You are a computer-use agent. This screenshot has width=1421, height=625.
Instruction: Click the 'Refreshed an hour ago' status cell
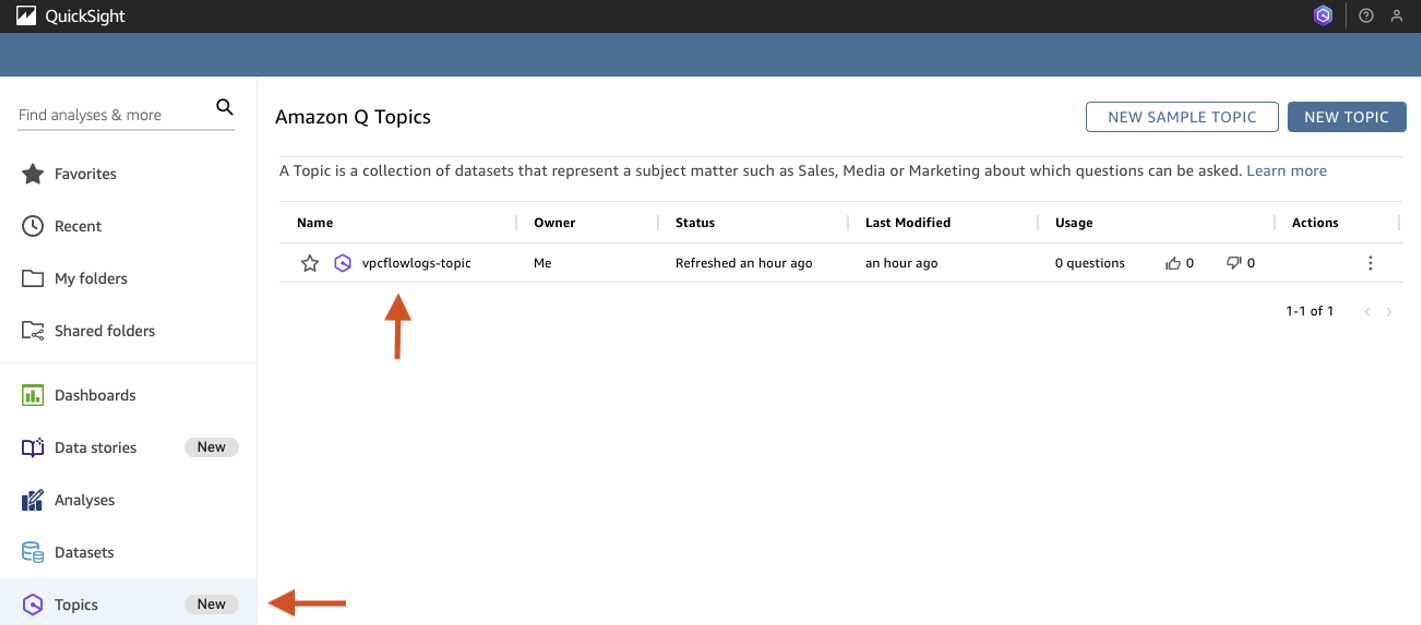click(744, 263)
